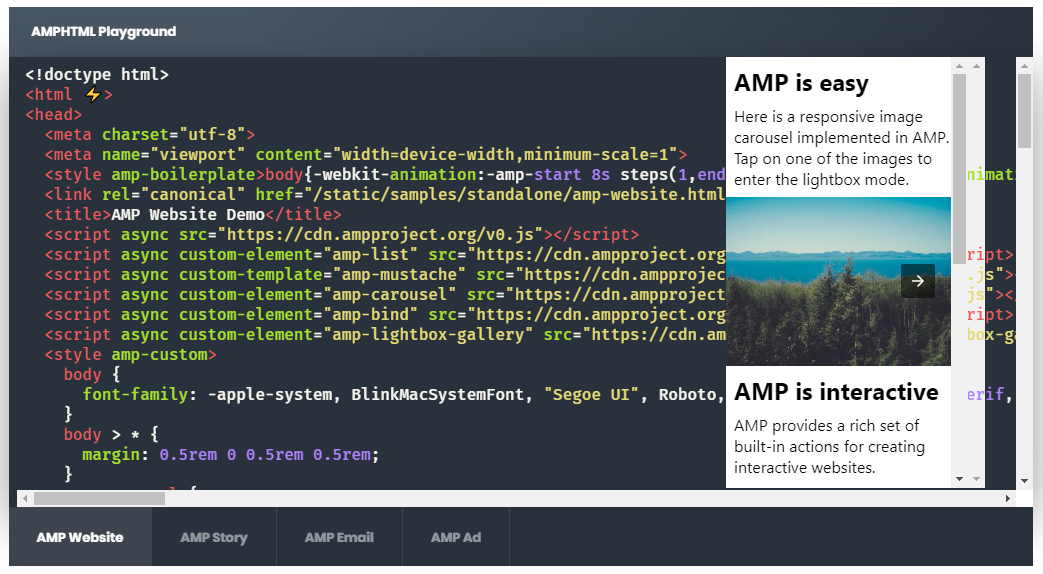Click the v0.js script src line

[x=342, y=235]
